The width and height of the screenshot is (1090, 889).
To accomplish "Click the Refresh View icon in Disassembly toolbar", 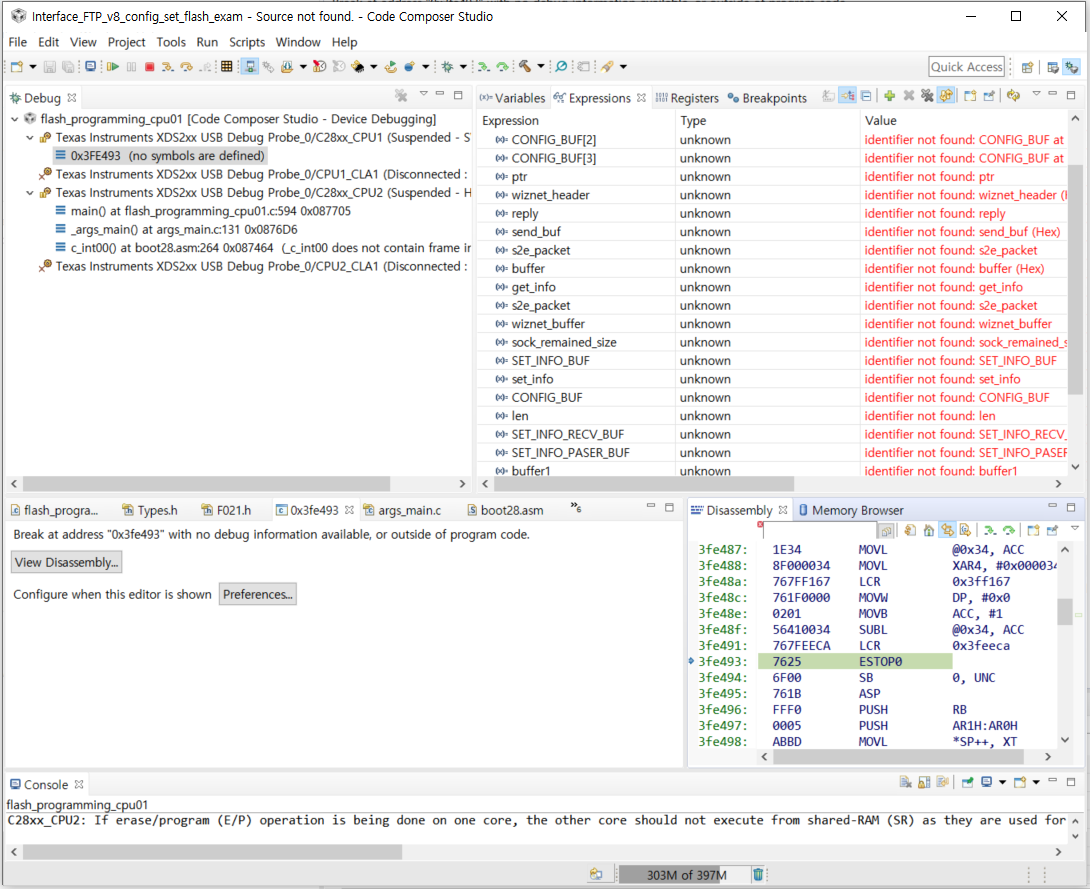I will click(x=911, y=530).
